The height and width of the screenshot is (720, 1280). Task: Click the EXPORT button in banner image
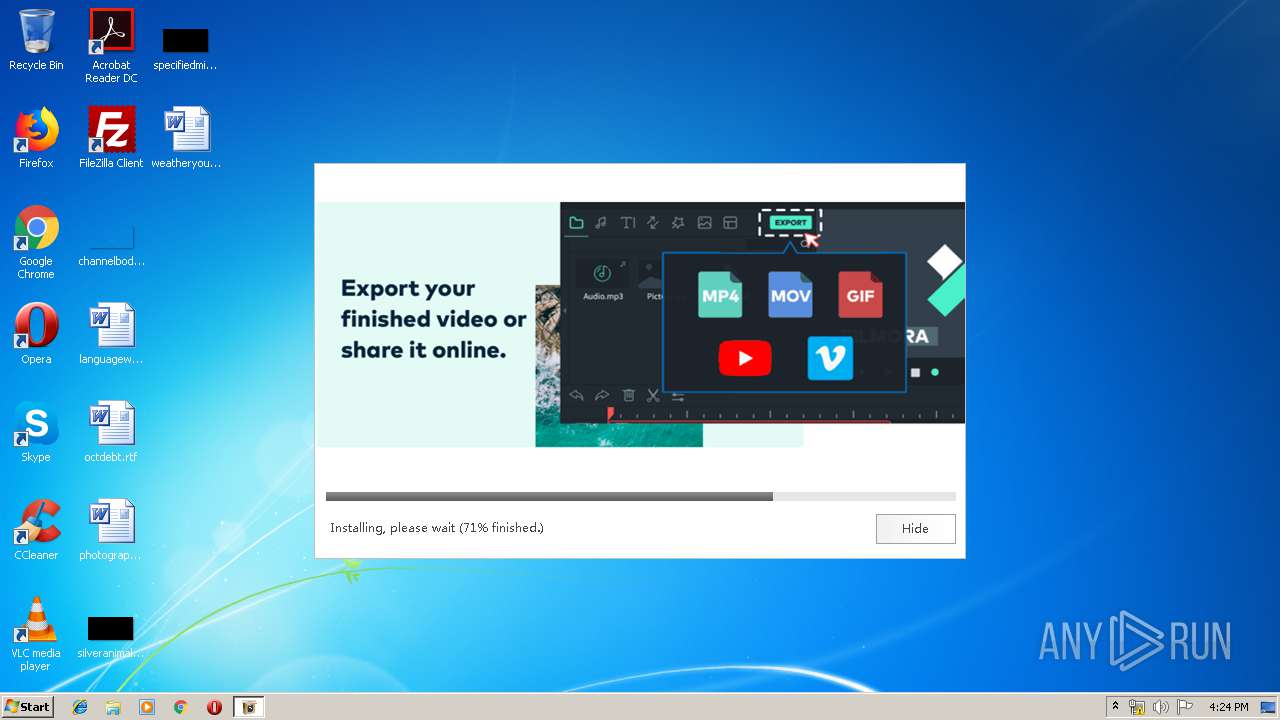790,222
